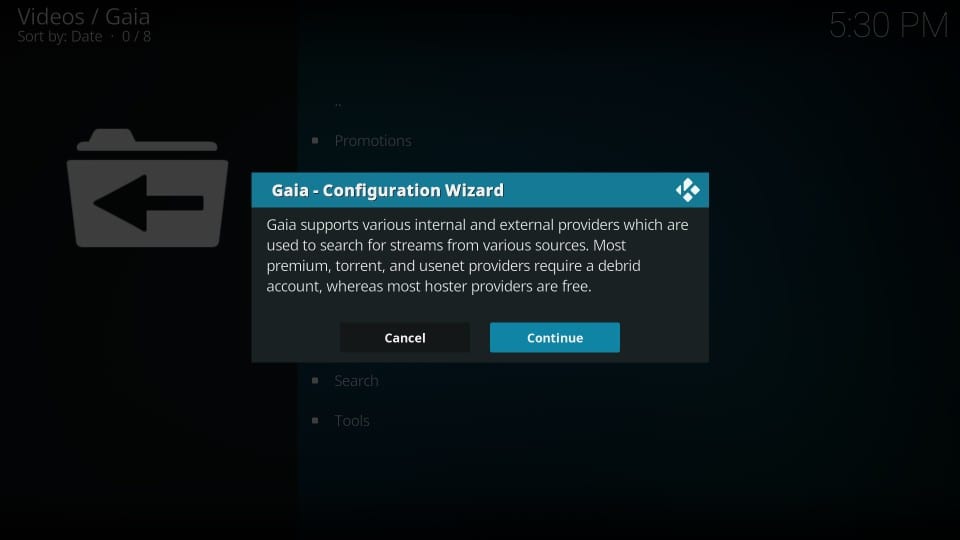This screenshot has width=960, height=540.
Task: Click the Continue button in the wizard
Action: 555,337
